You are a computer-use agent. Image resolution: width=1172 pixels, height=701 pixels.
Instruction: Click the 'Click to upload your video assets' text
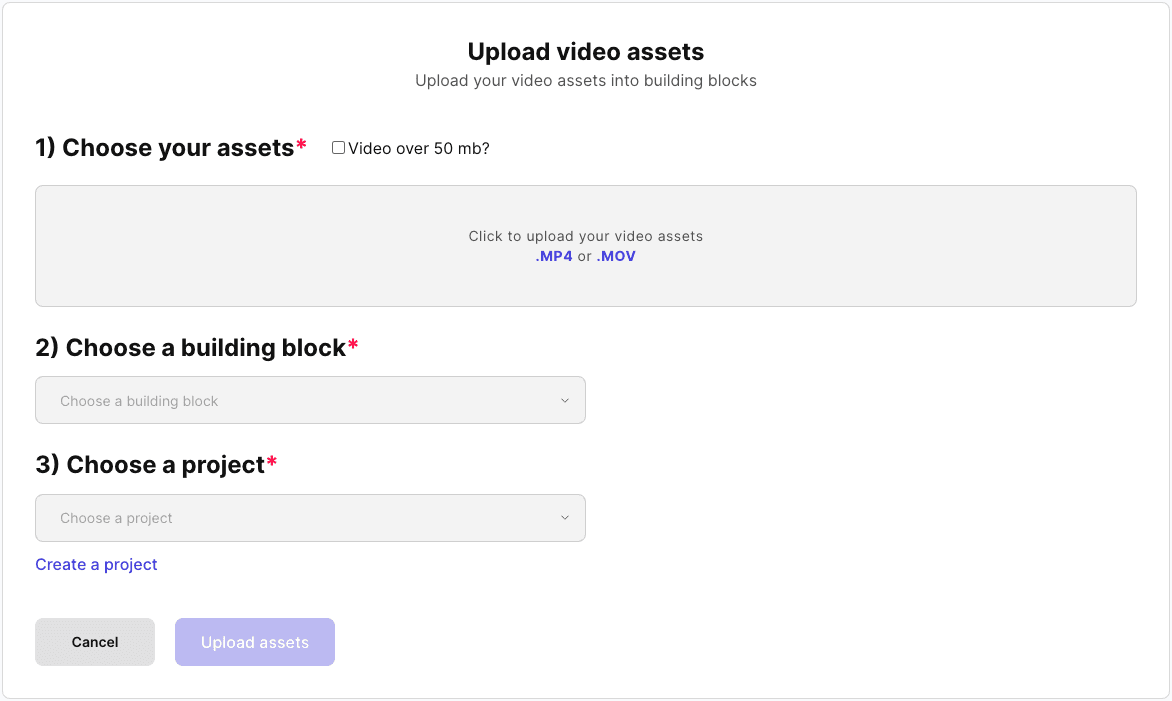pos(585,236)
